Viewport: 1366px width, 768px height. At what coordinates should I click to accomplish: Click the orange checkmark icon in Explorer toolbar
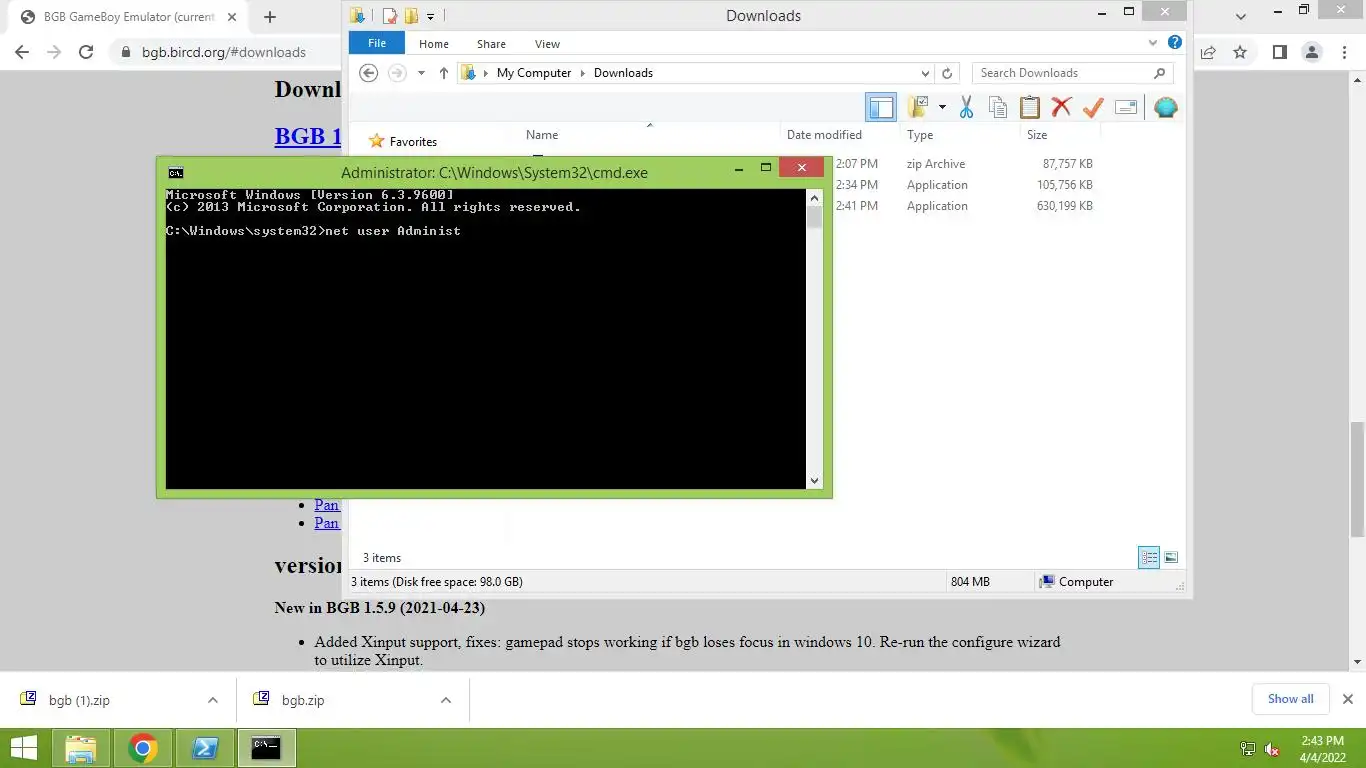pyautogui.click(x=1093, y=107)
